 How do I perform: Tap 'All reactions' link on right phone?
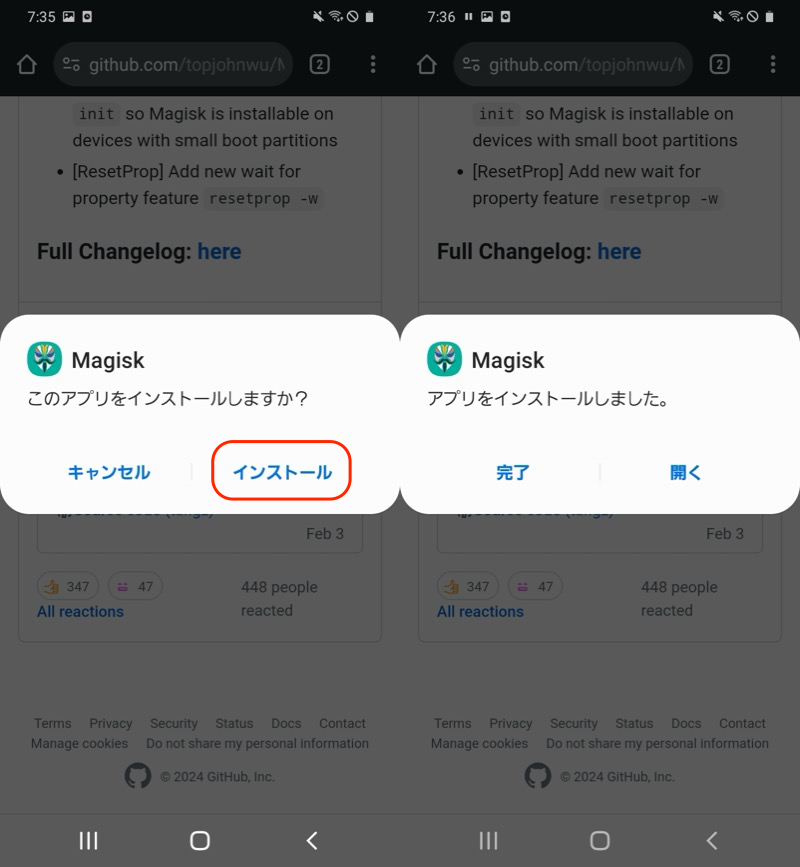point(480,611)
